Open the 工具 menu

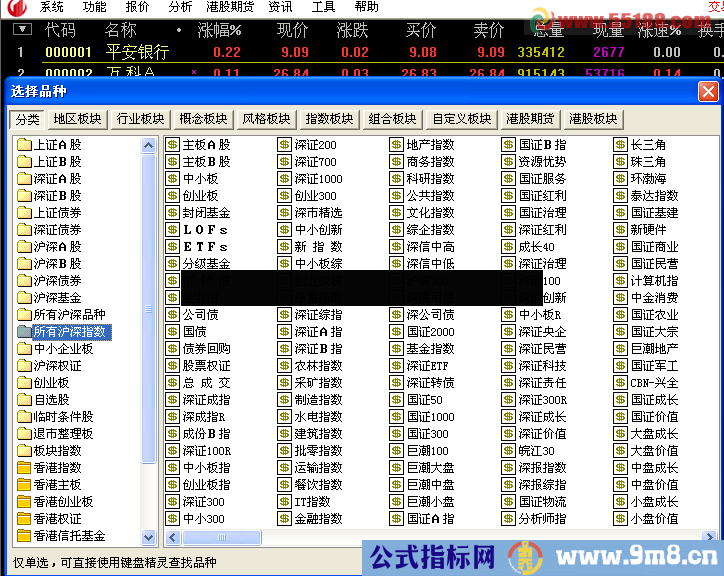point(323,7)
